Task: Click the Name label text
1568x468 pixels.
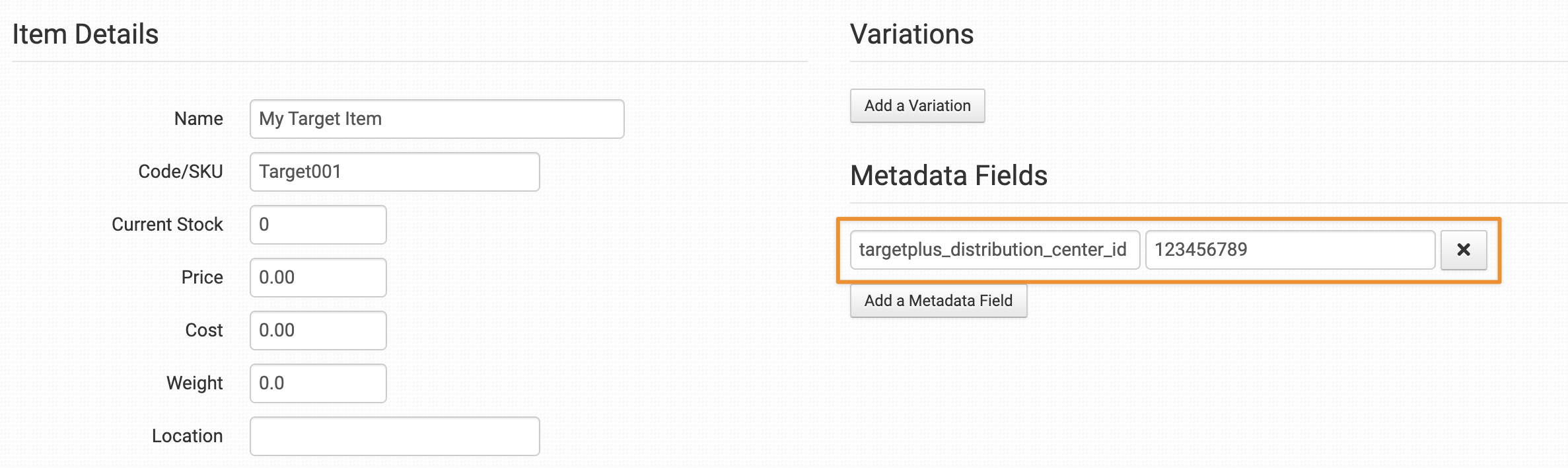Action: pos(198,119)
